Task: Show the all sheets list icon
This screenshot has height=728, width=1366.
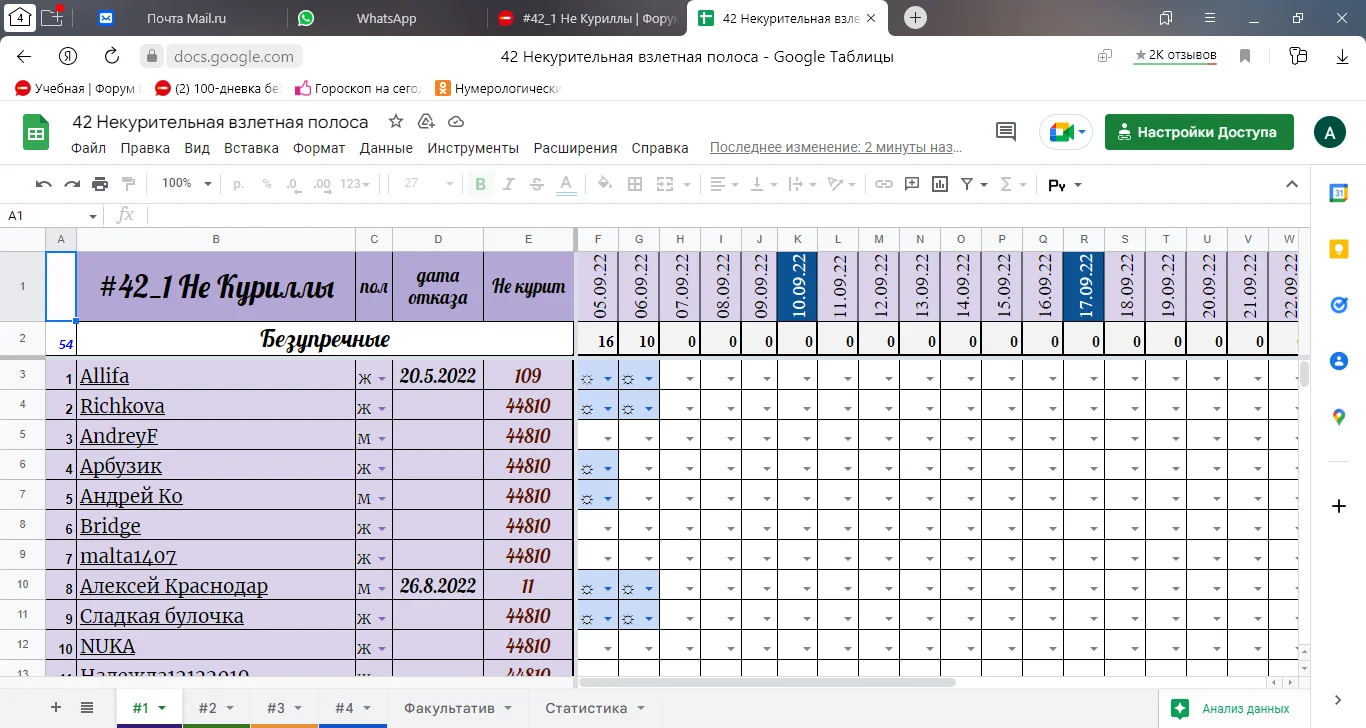Action: [x=87, y=708]
